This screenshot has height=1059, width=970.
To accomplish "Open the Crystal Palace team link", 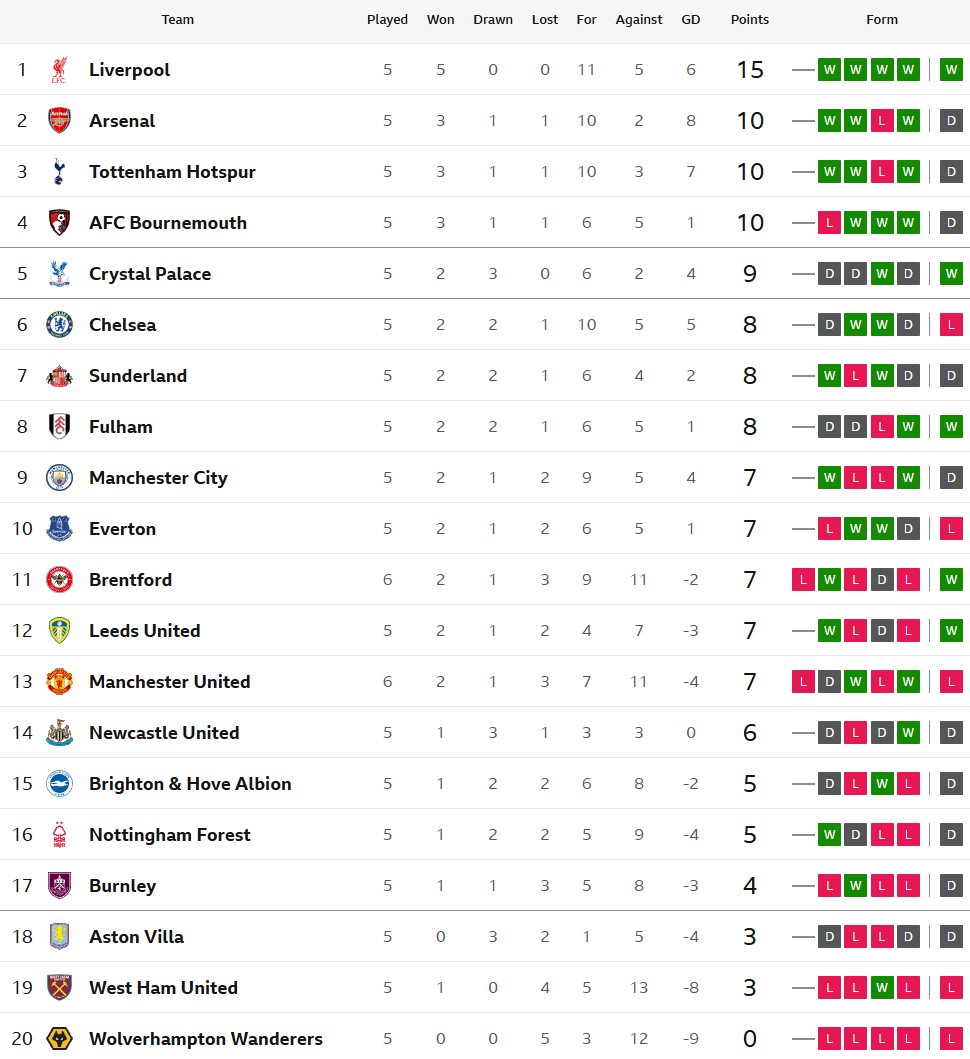I will (150, 274).
